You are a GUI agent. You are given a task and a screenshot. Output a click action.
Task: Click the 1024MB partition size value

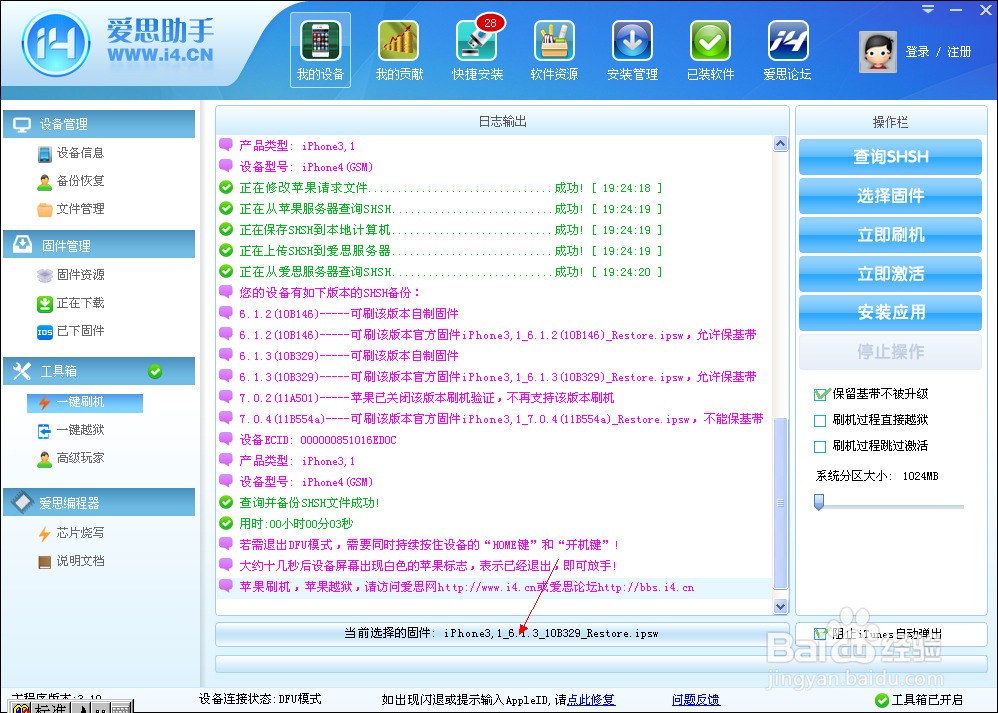point(920,476)
